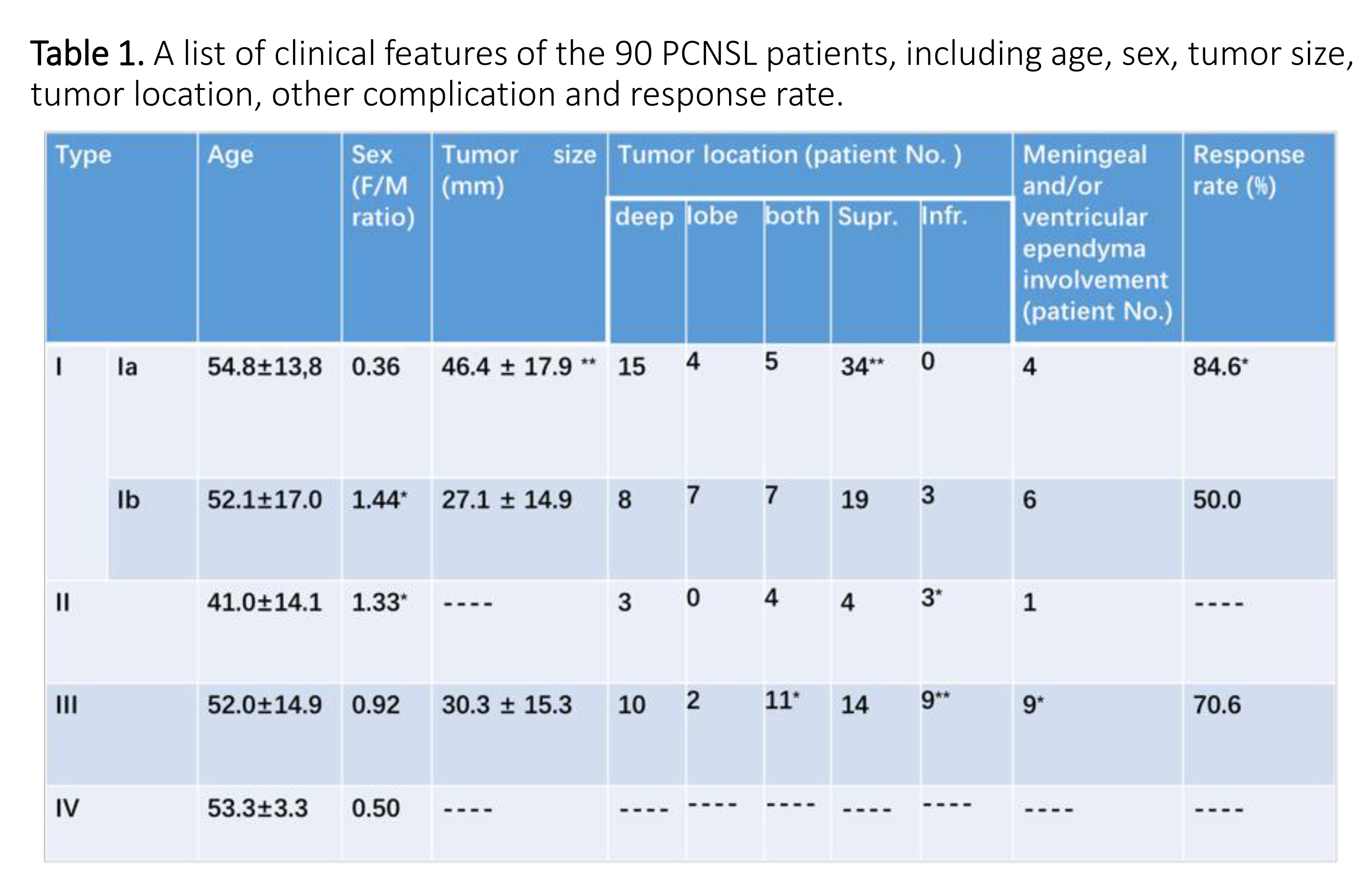
Task: Click the type 'IV' row label
Action: click(67, 808)
